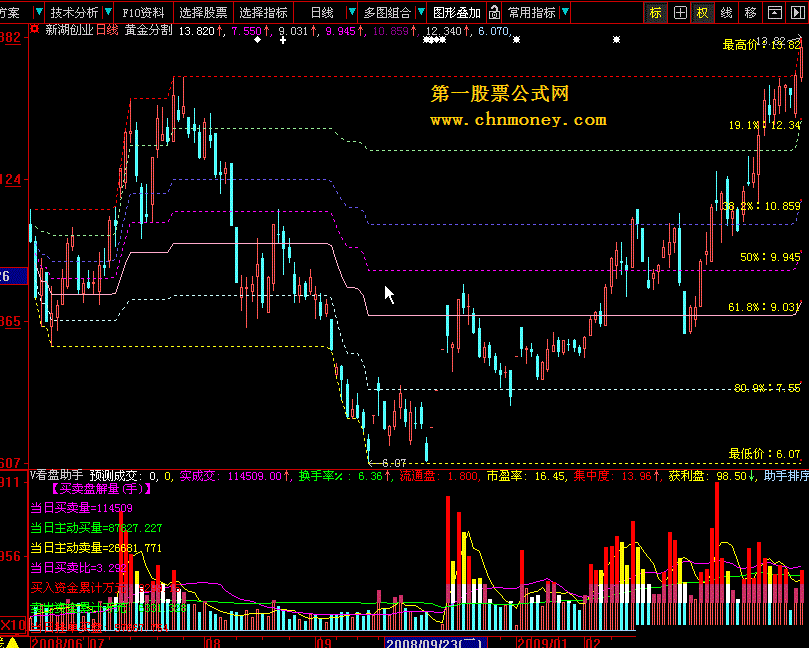Click the stock name 新湖创业
The image size is (809, 648).
(70, 30)
